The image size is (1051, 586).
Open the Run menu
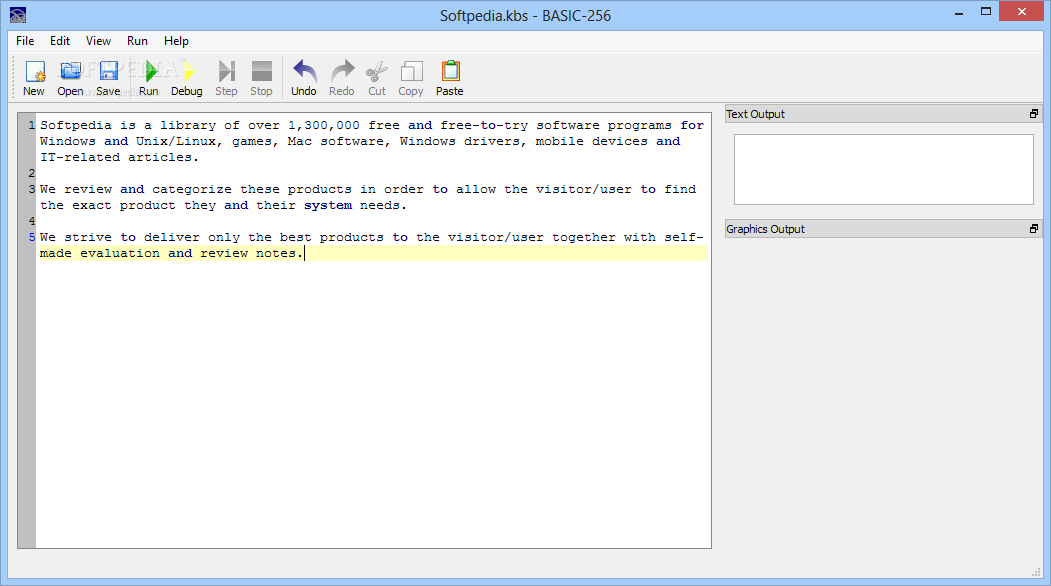137,41
